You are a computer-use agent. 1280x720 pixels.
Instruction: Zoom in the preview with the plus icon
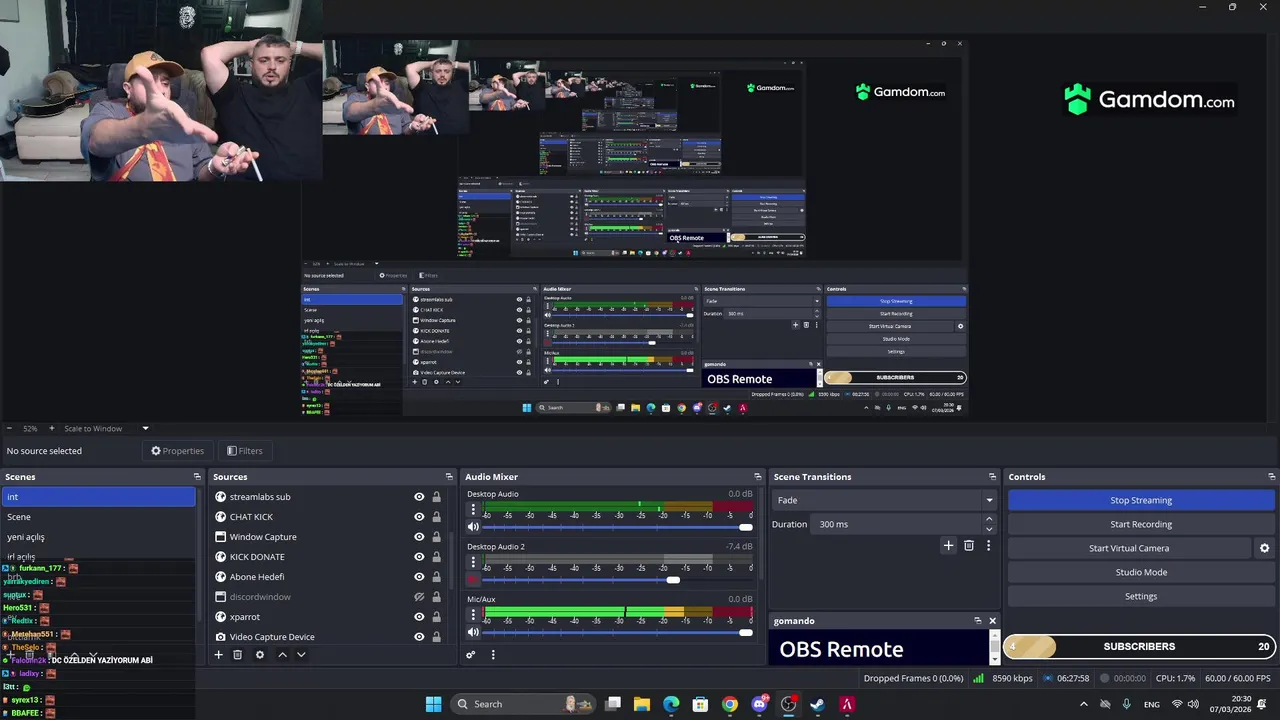coord(52,428)
